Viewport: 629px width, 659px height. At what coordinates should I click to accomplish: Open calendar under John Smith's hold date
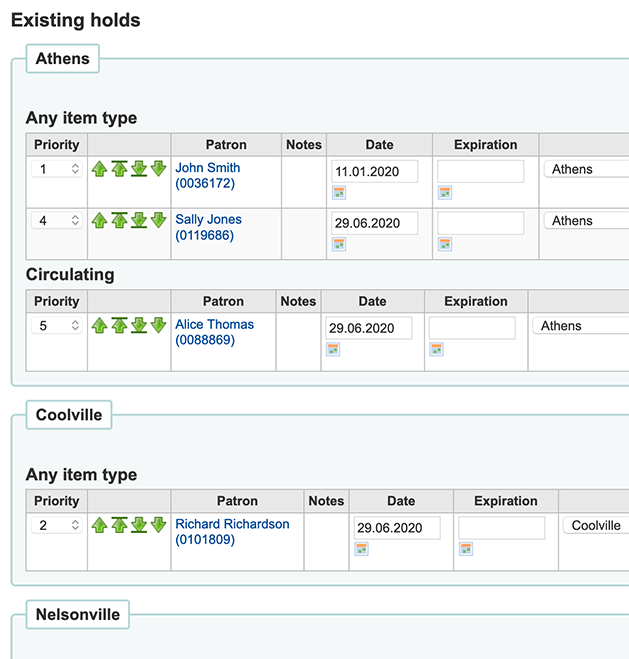(339, 192)
